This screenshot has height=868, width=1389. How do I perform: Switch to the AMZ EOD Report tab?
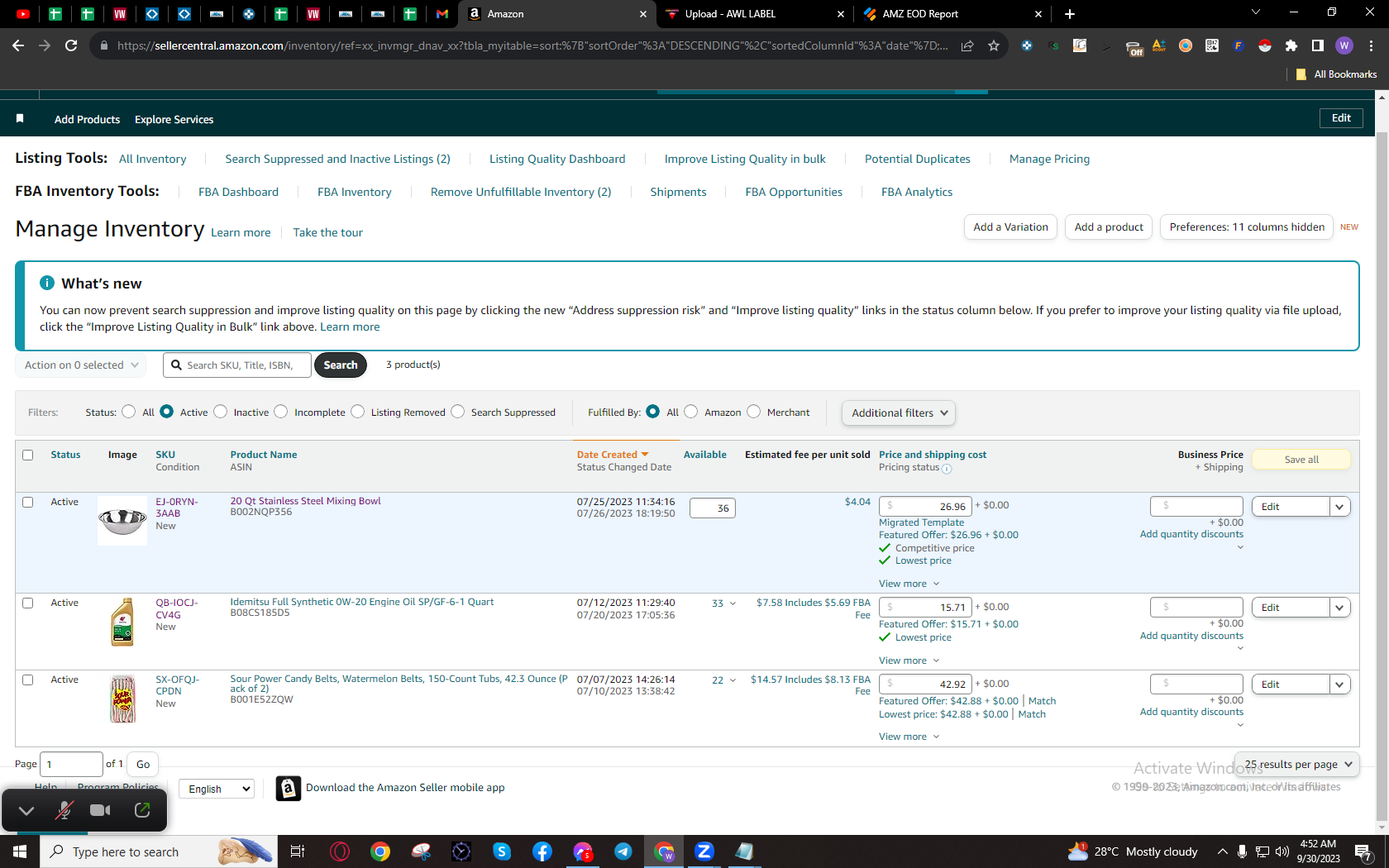[x=952, y=14]
